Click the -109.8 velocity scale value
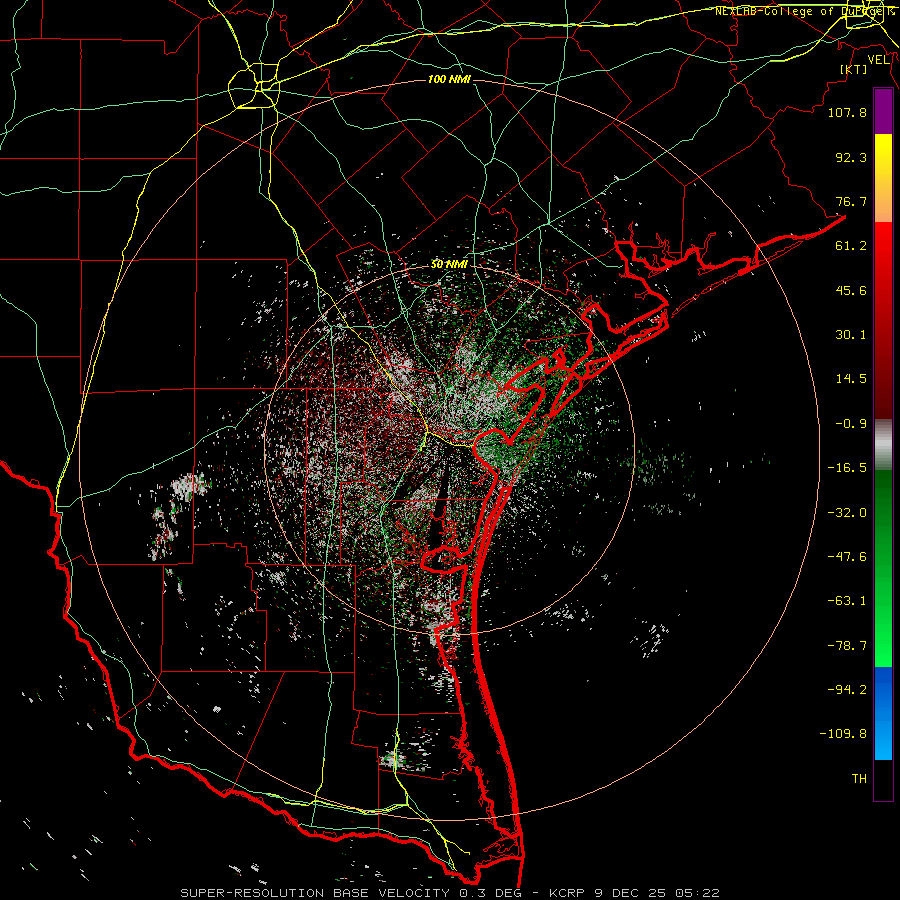Viewport: 900px width, 900px height. [x=843, y=734]
